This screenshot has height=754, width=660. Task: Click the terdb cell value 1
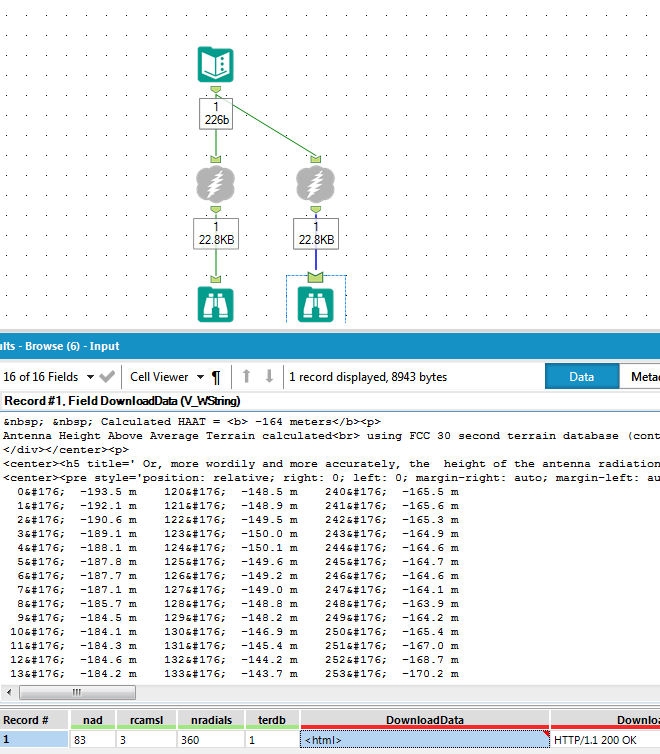[272, 740]
